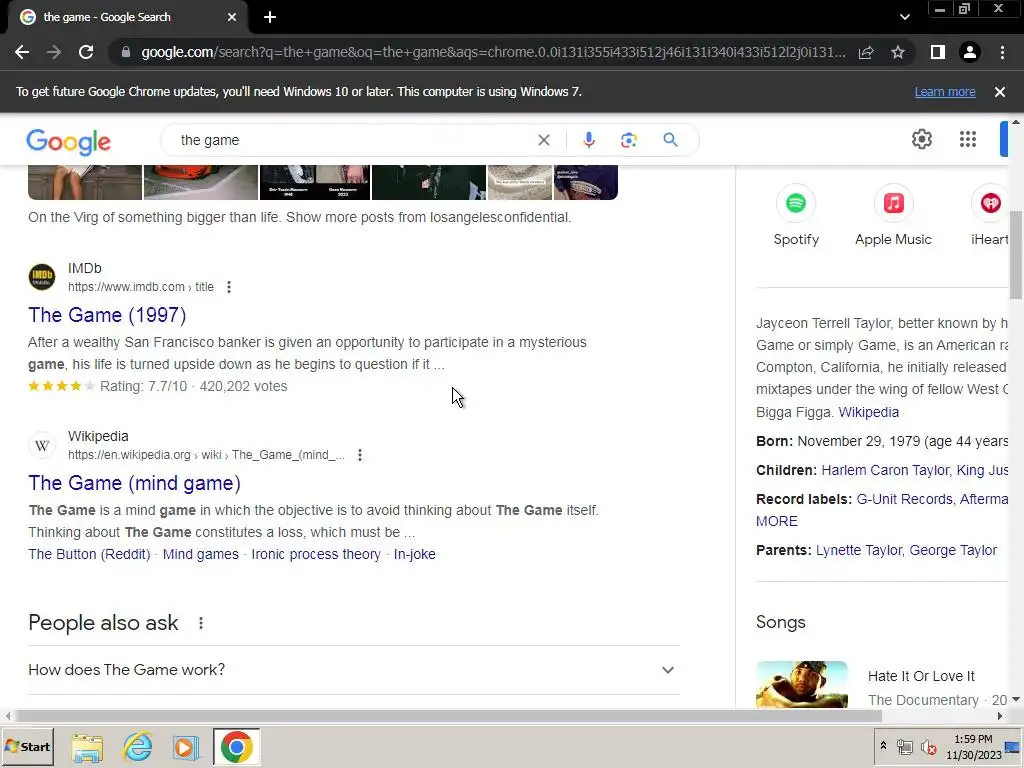Open iHeart listening option
Image resolution: width=1024 pixels, height=768 pixels.
coord(989,216)
